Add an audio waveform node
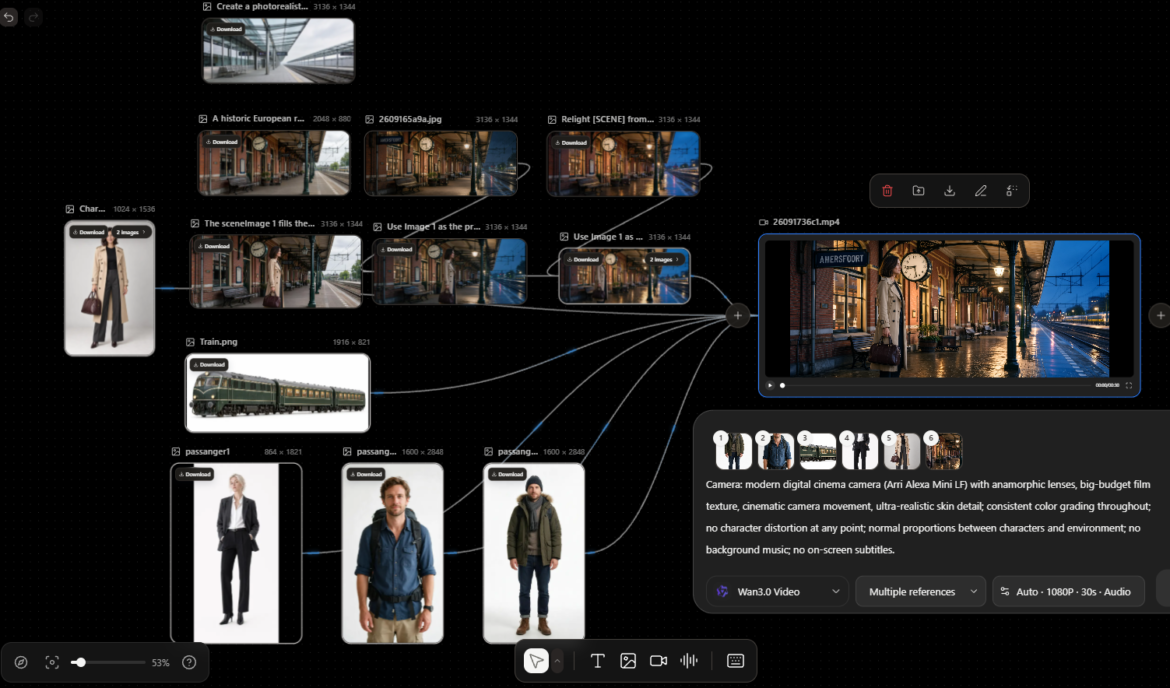The height and width of the screenshot is (688, 1170). coord(689,660)
